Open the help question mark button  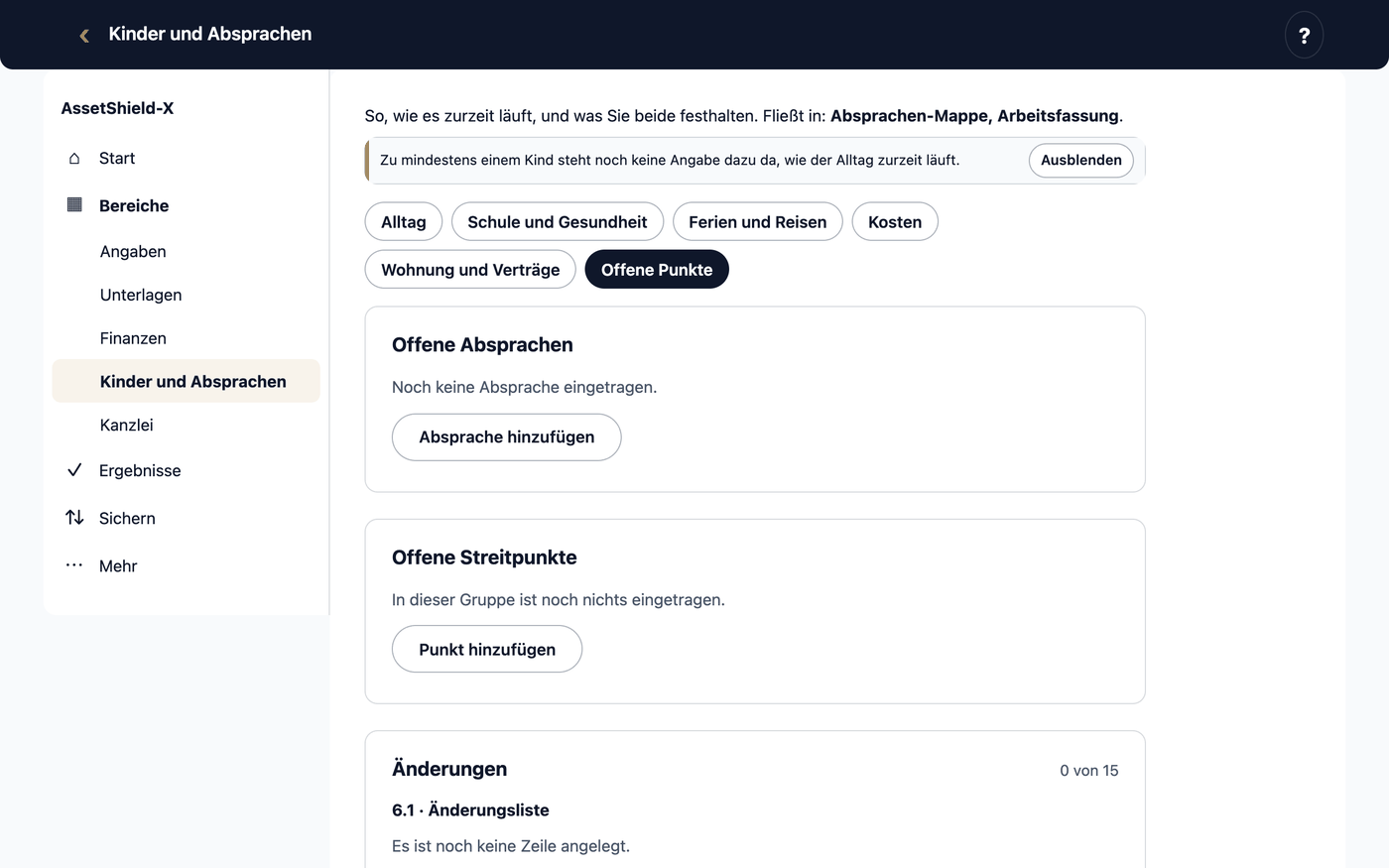coord(1304,35)
